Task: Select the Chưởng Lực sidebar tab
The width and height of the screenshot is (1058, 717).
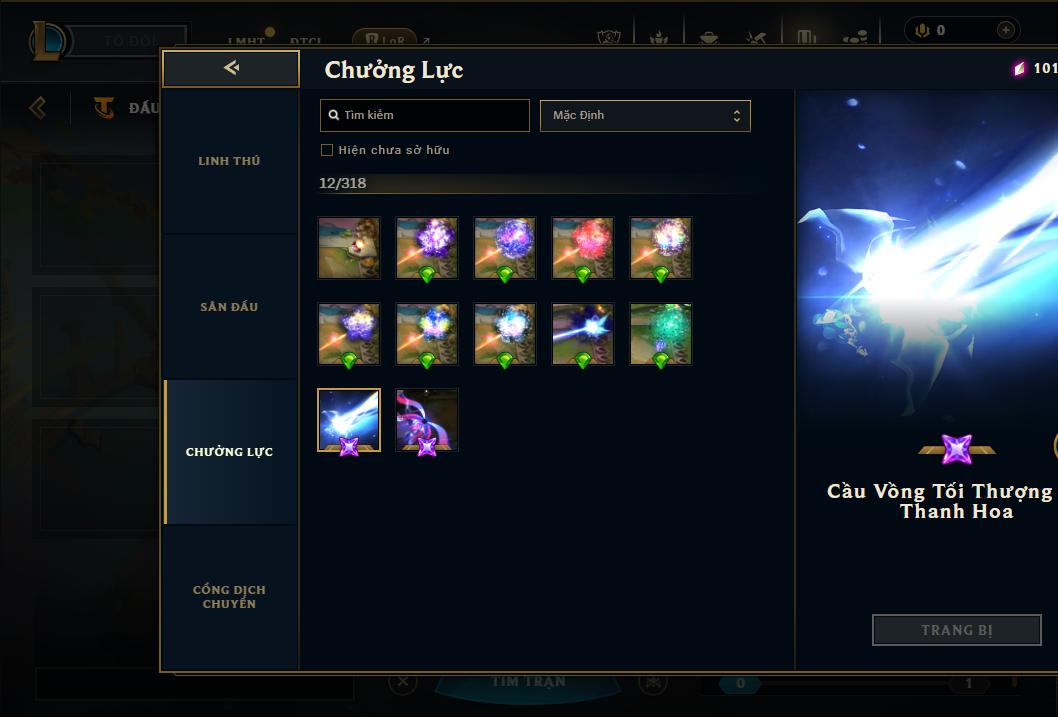Action: click(x=230, y=452)
